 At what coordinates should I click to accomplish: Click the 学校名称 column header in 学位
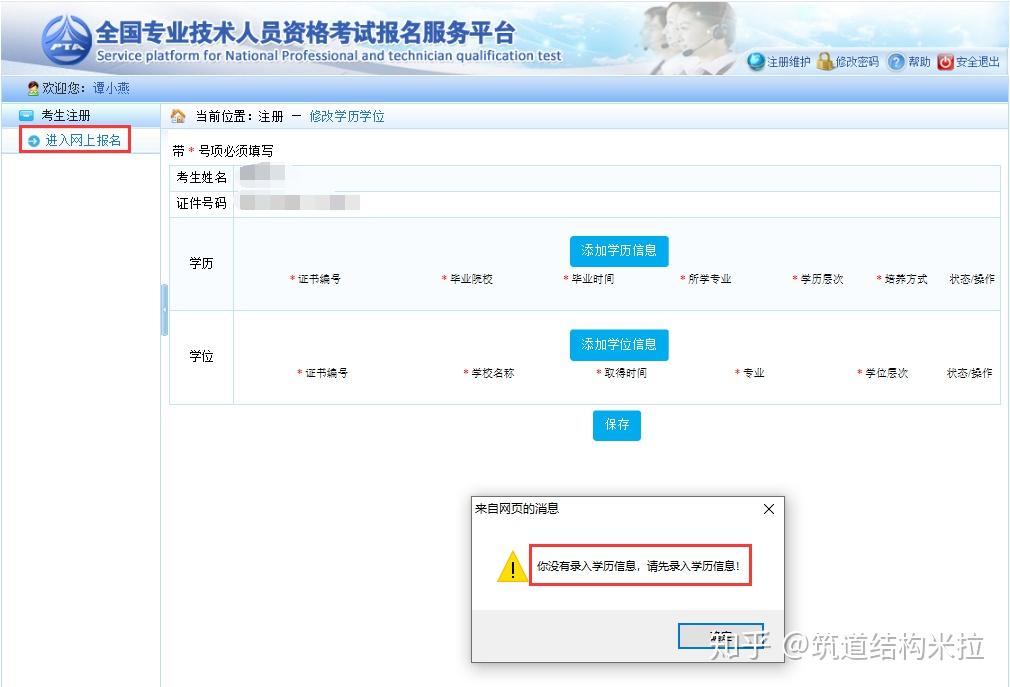pyautogui.click(x=493, y=373)
